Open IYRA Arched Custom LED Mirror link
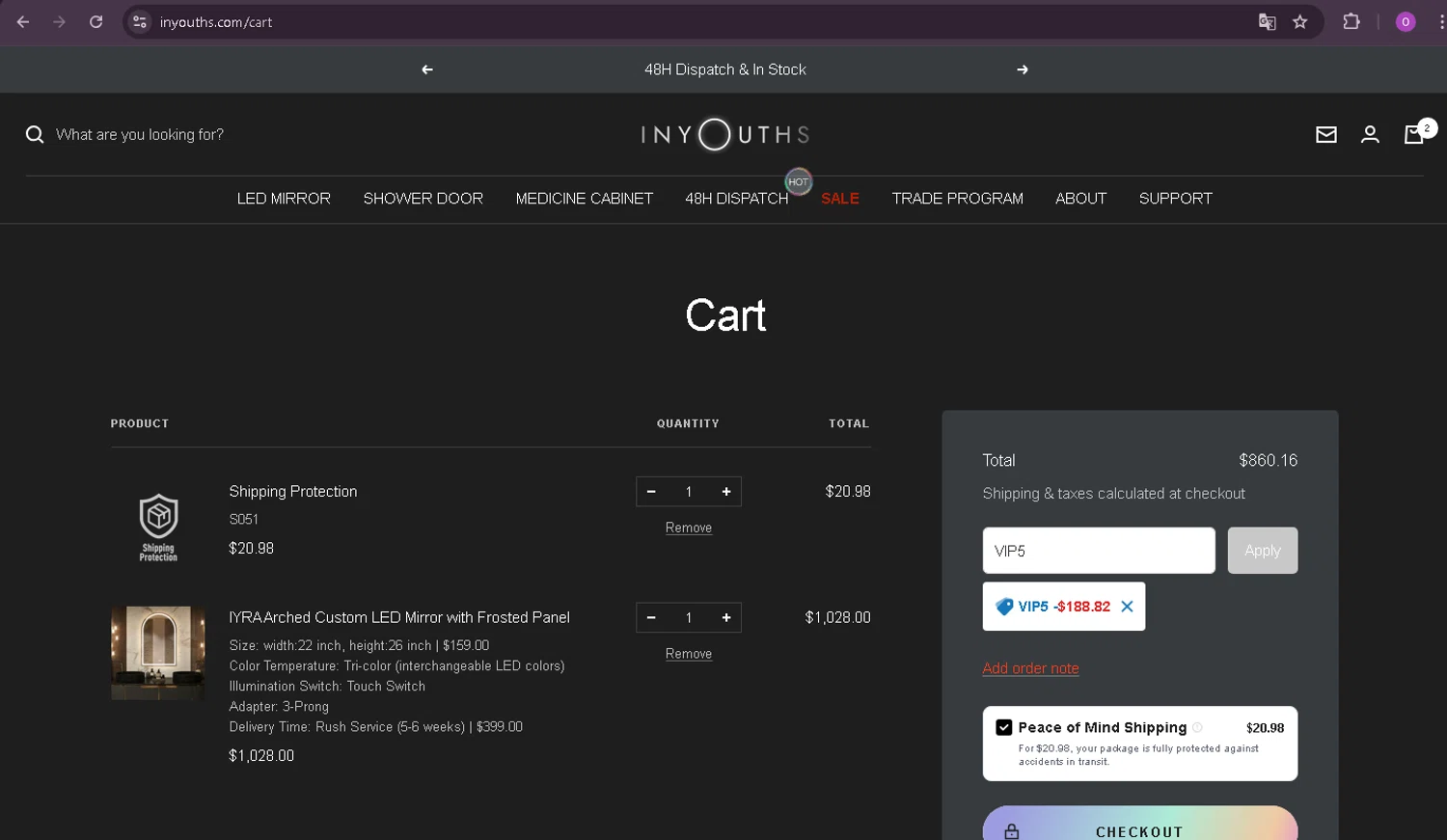Image resolution: width=1447 pixels, height=840 pixels. point(399,618)
